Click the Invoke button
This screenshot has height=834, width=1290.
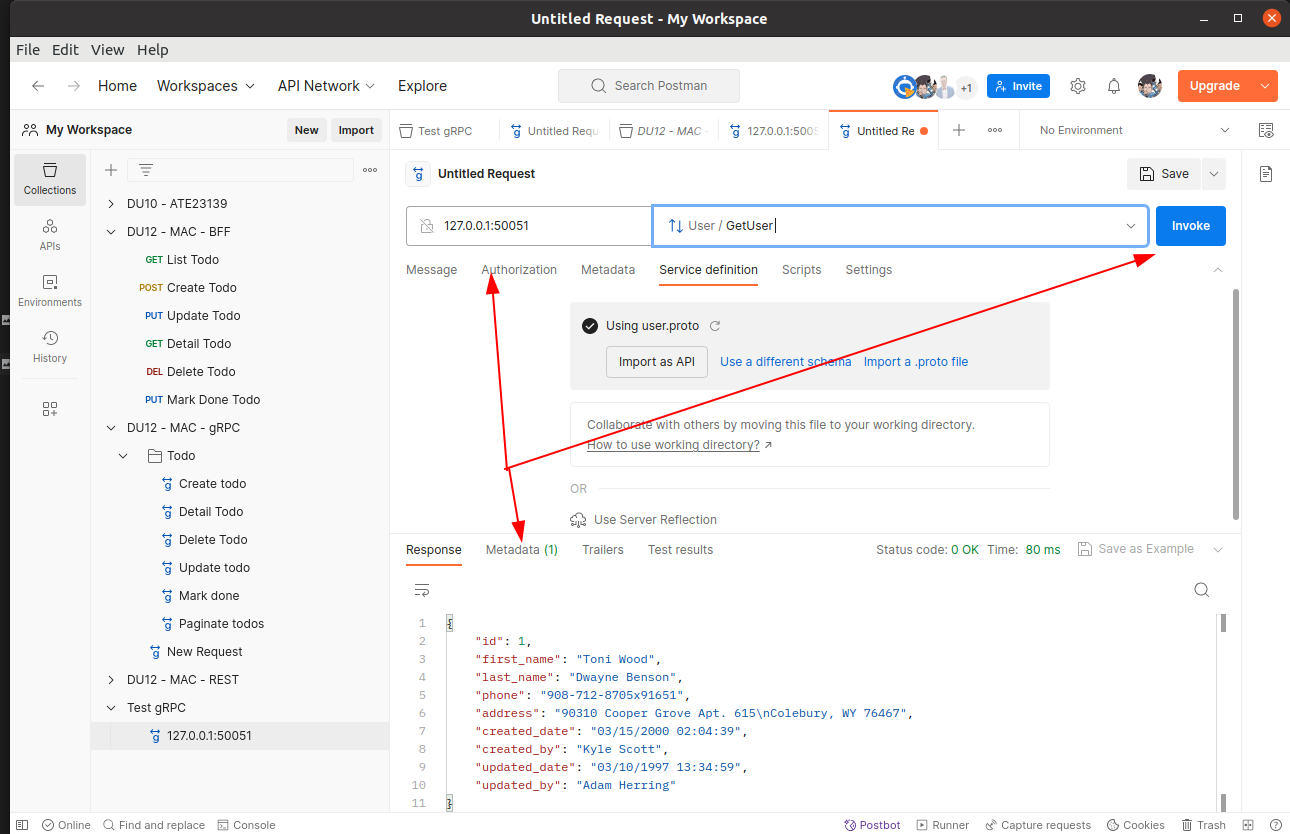(x=1191, y=226)
